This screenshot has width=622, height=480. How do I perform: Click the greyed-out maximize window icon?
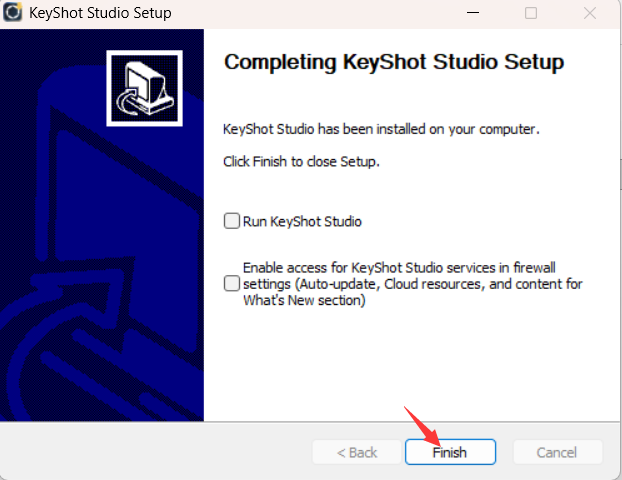click(x=531, y=13)
